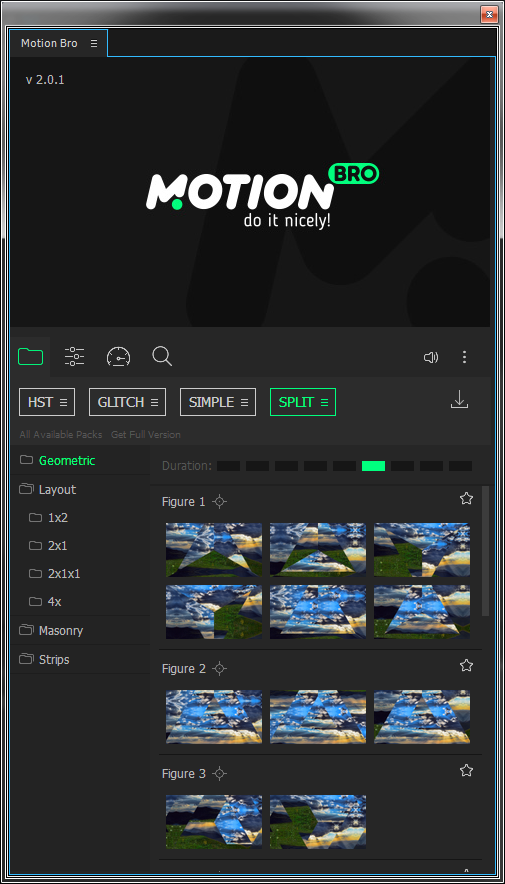505x884 pixels.
Task: Choose Figure 2 first preset thumbnail
Action: coord(214,717)
